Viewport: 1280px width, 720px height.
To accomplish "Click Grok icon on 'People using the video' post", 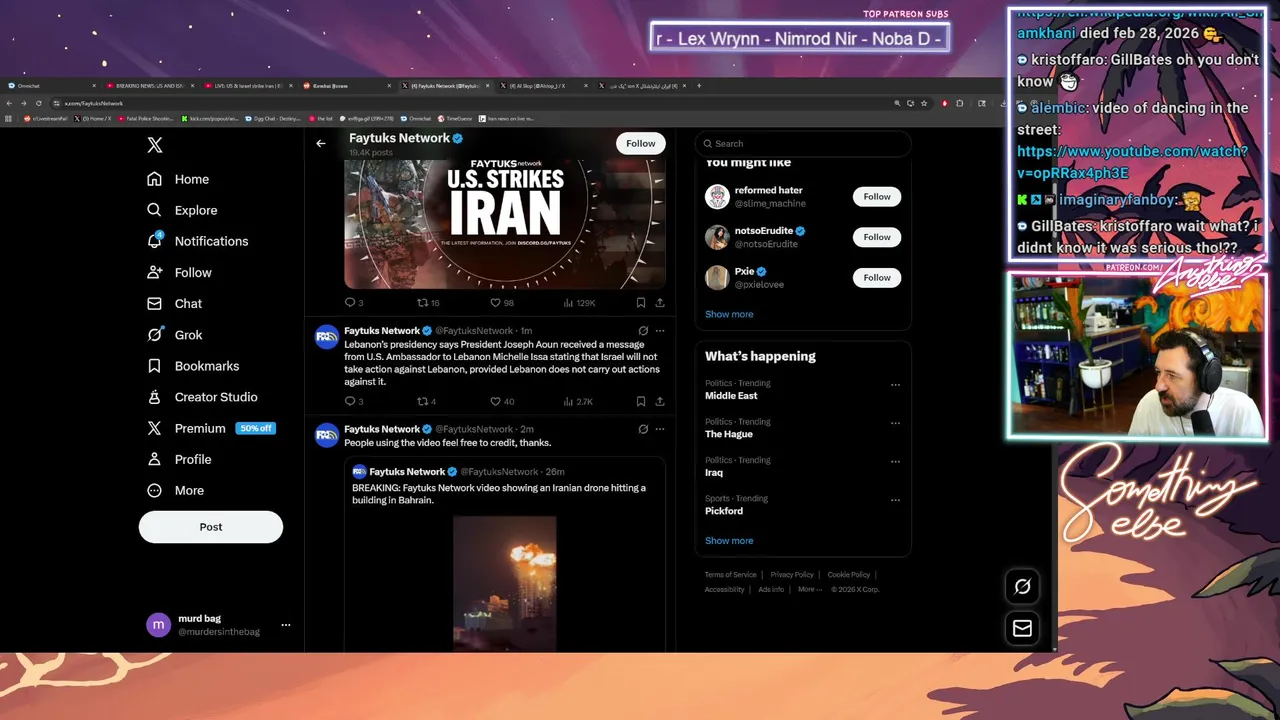I will (x=643, y=429).
